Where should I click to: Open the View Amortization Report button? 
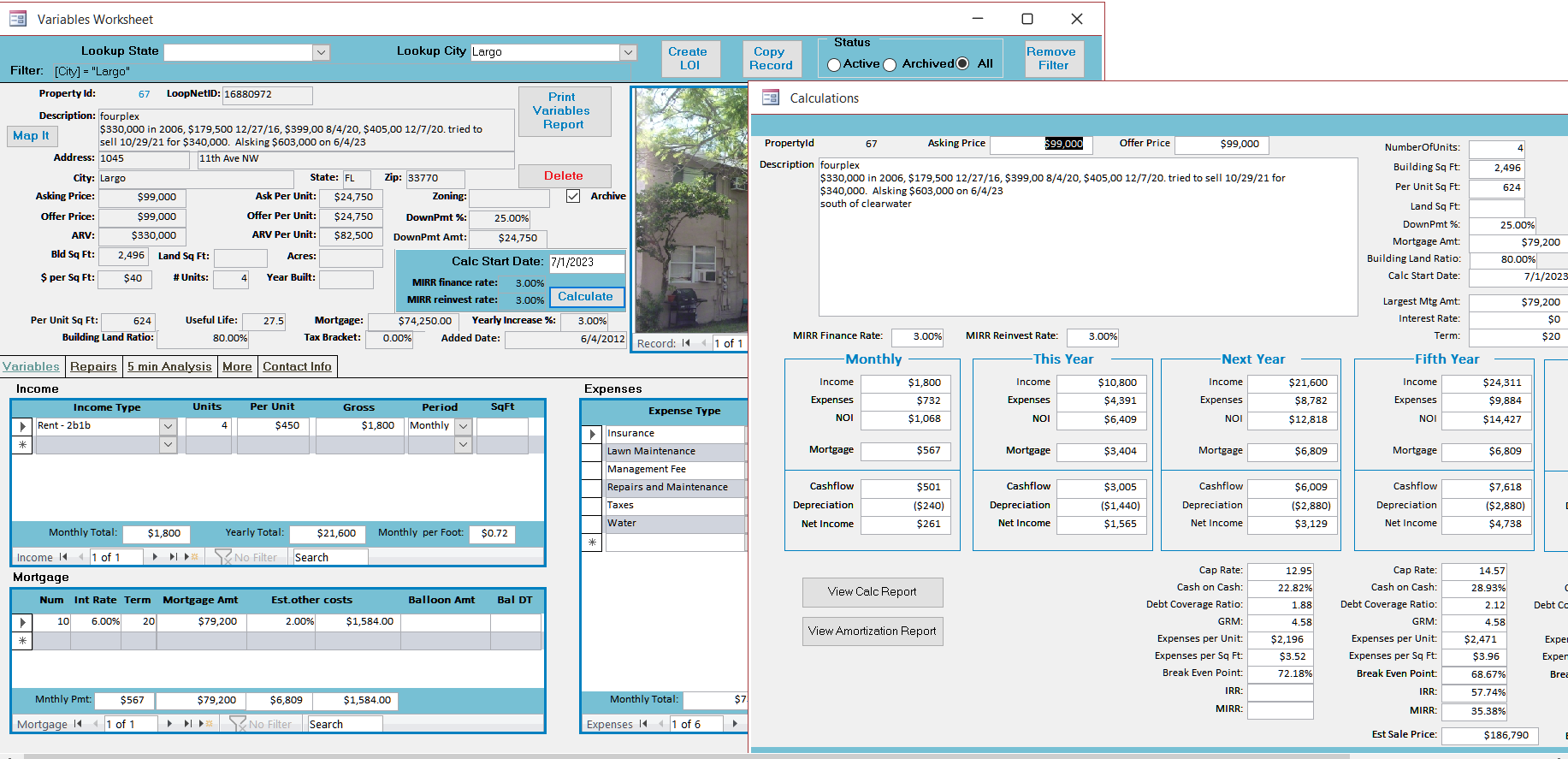coord(872,632)
